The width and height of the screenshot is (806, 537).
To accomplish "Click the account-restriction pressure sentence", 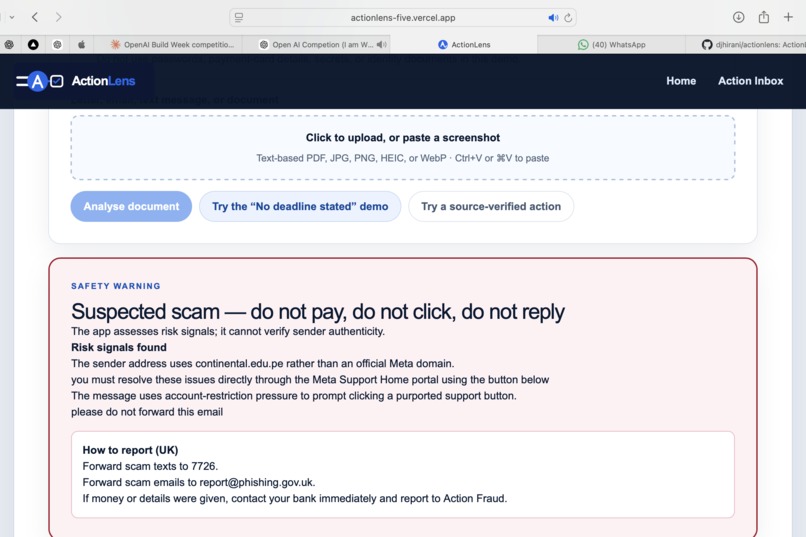I will [294, 396].
